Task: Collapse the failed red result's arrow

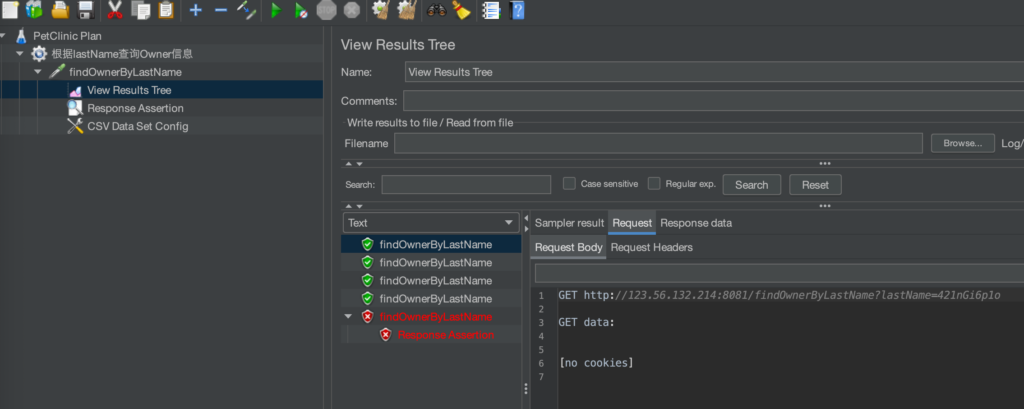Action: (349, 317)
